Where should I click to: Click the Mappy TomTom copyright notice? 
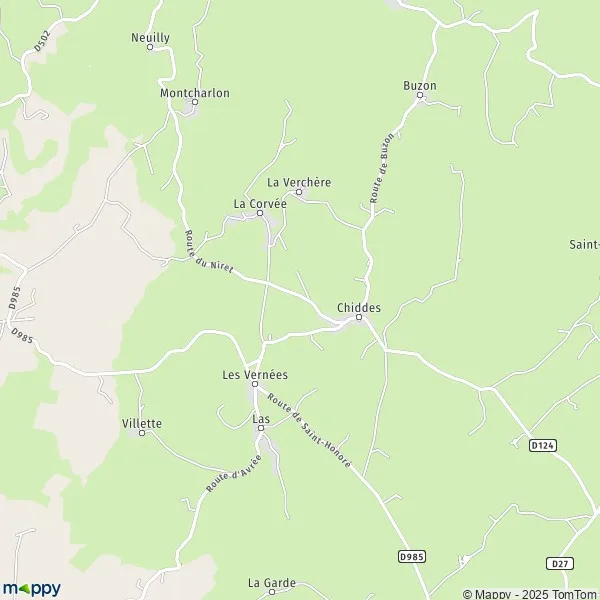530,594
